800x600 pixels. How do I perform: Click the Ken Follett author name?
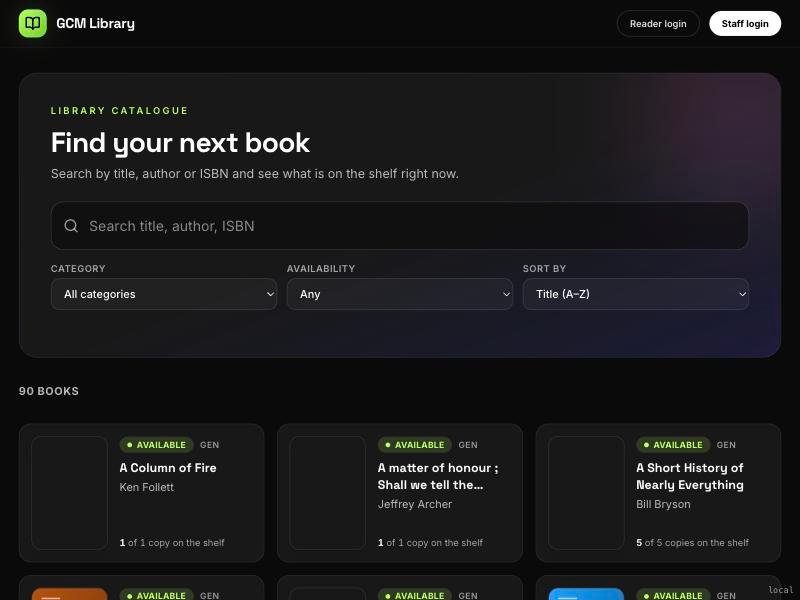(x=146, y=487)
